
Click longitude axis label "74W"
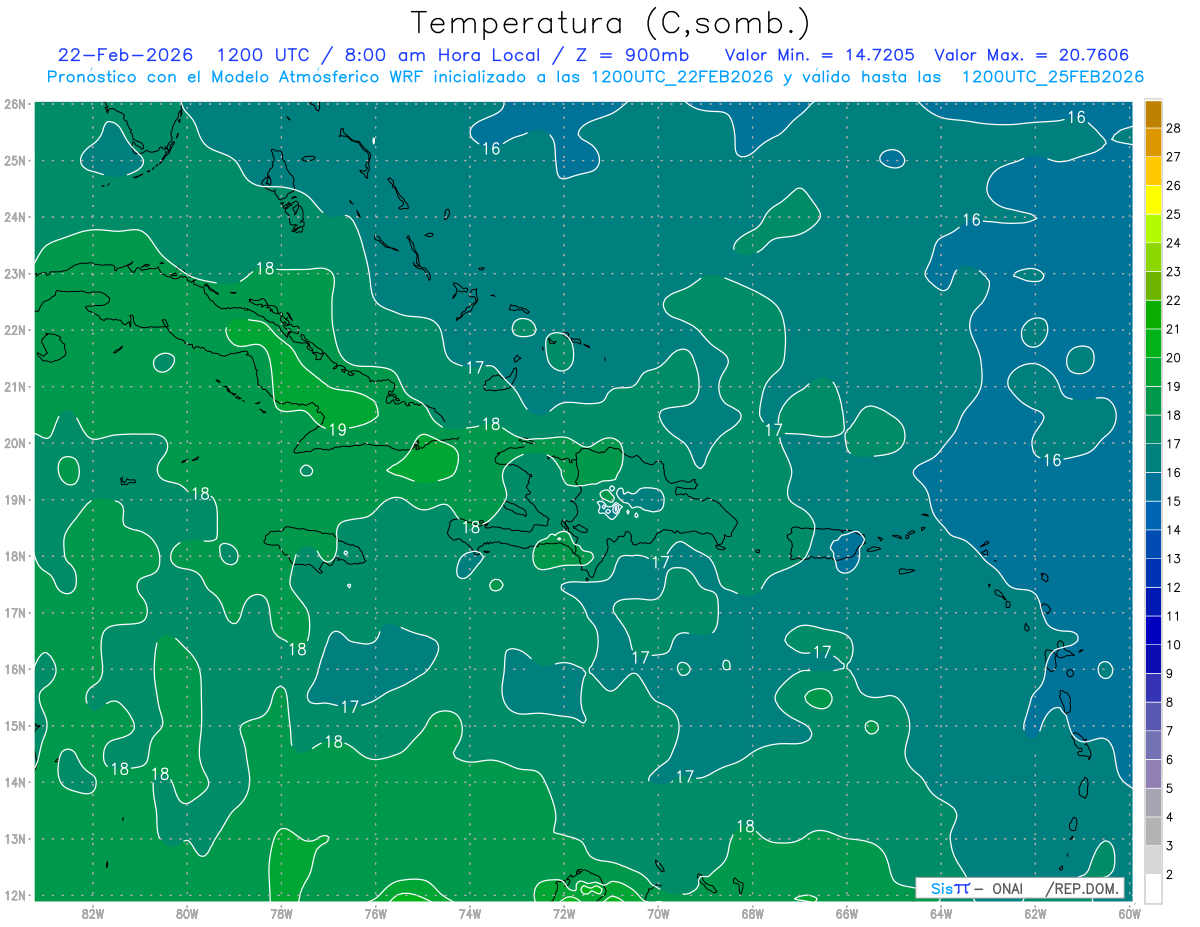pos(469,912)
